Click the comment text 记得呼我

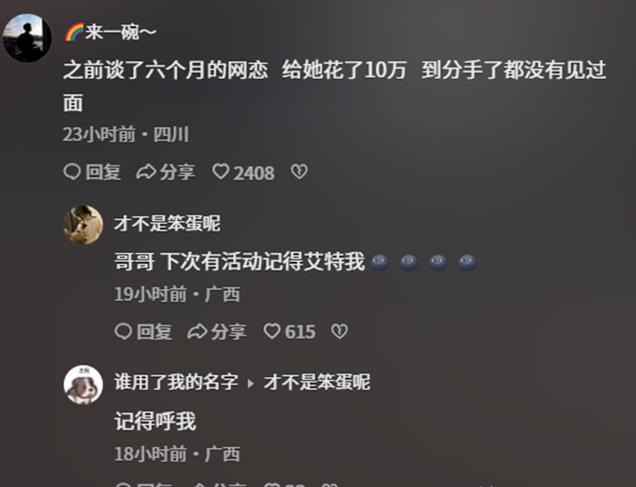155,421
